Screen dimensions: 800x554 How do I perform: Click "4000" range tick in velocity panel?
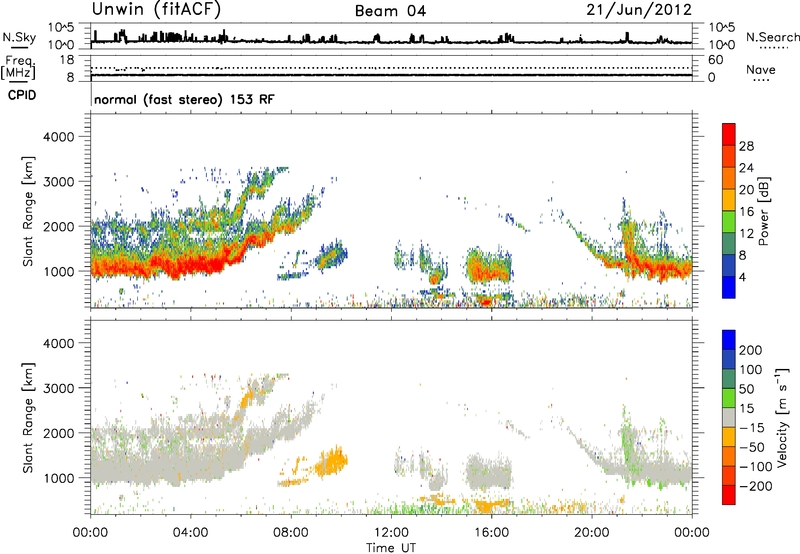58,343
